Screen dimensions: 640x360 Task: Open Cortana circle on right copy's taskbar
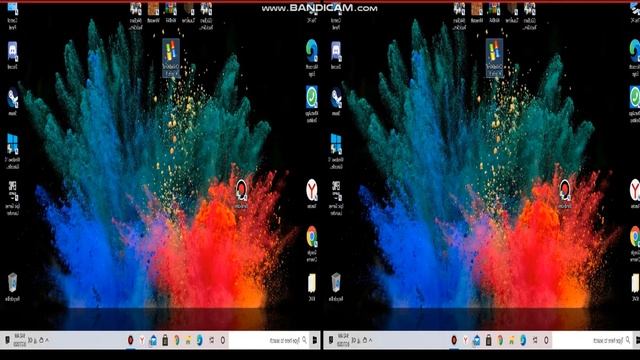pyautogui.click(x=546, y=340)
